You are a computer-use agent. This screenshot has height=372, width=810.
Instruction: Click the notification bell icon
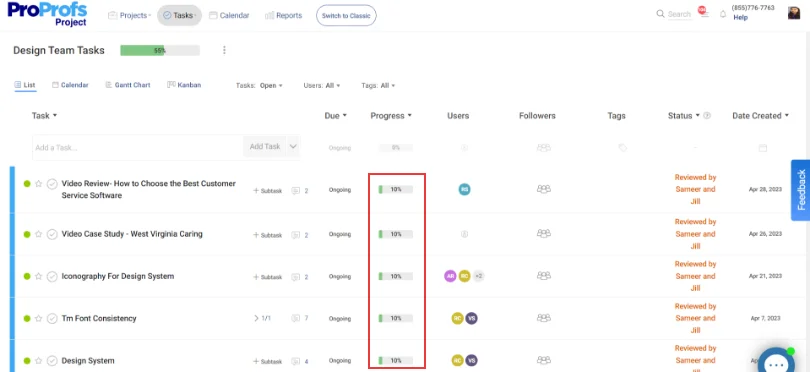(x=723, y=14)
